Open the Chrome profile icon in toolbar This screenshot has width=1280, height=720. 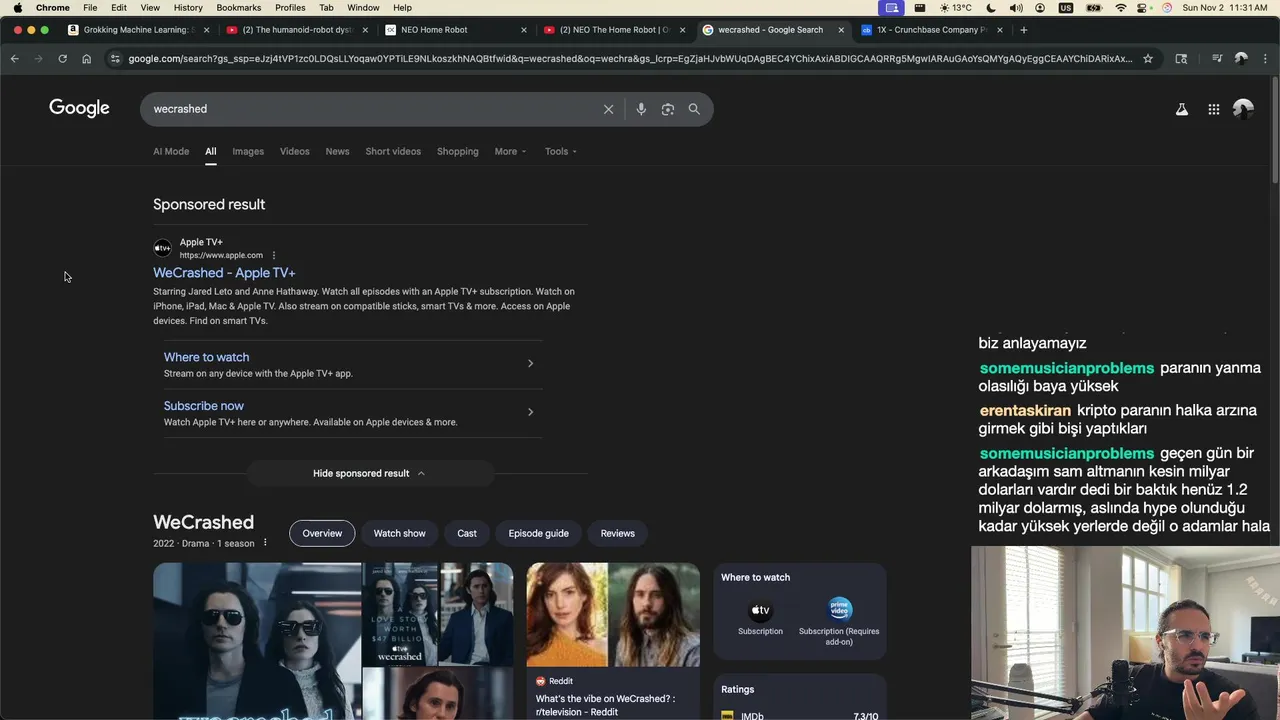[x=1241, y=59]
